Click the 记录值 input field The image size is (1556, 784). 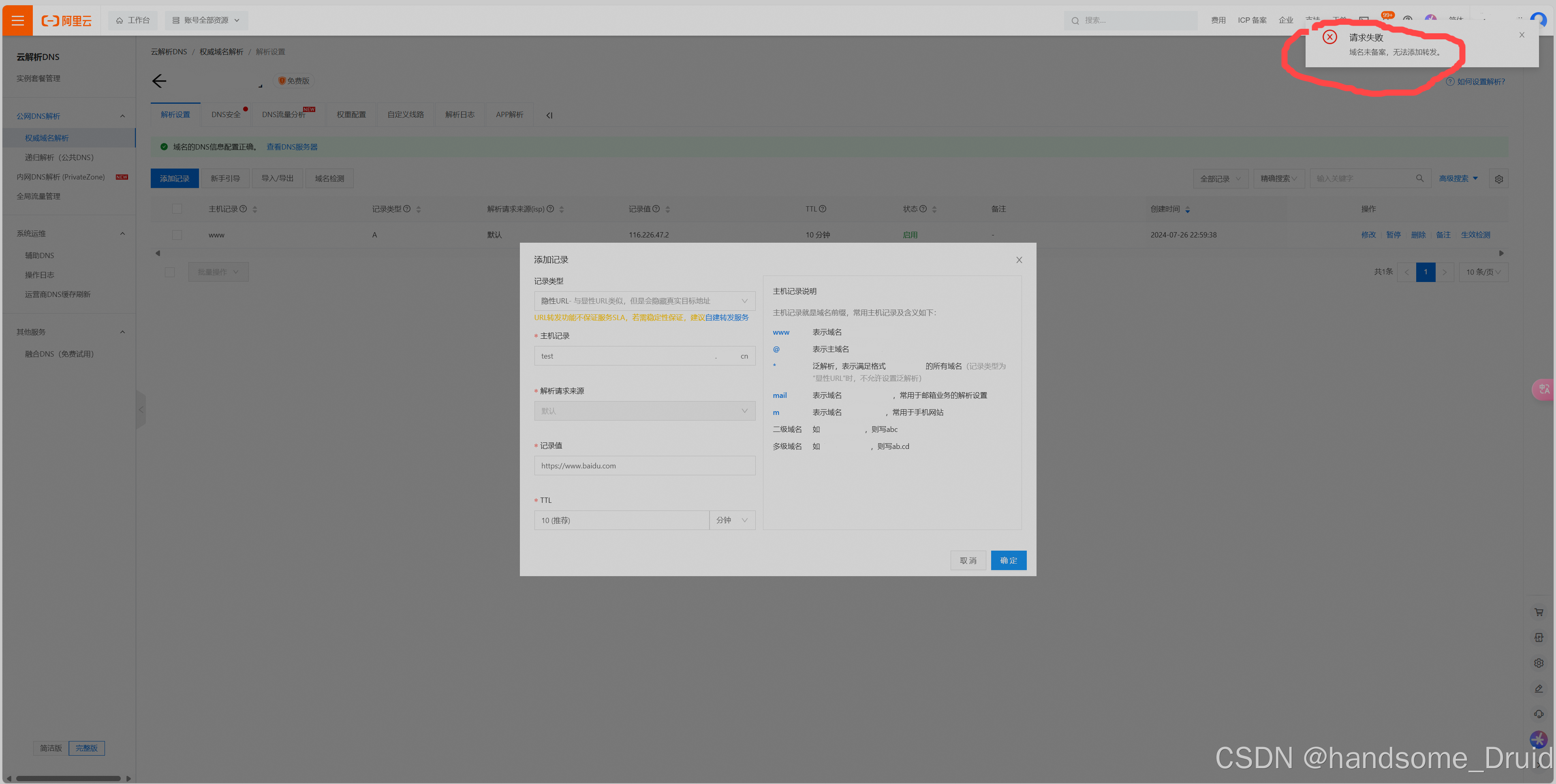[644, 466]
